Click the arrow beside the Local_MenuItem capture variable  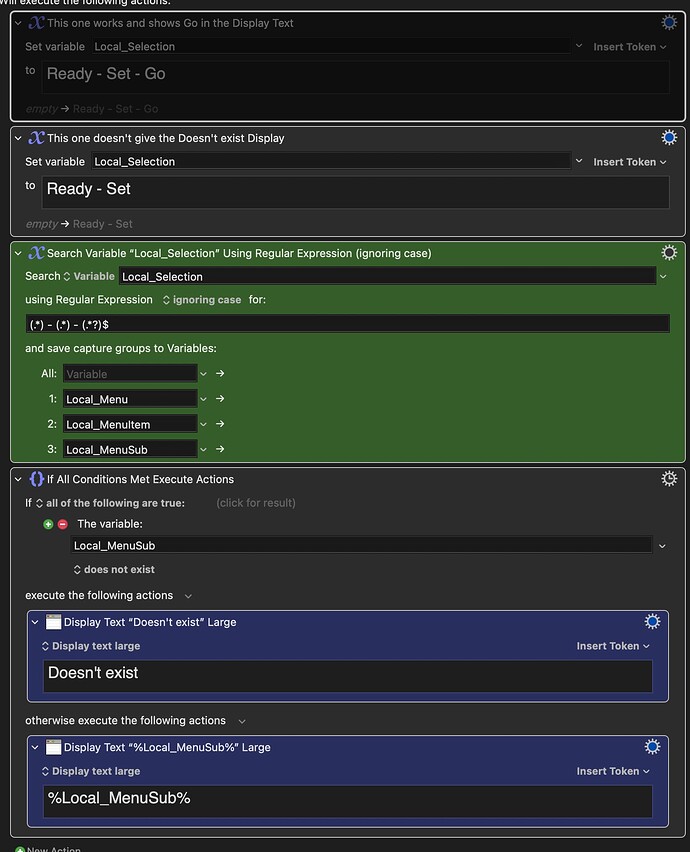tap(218, 423)
